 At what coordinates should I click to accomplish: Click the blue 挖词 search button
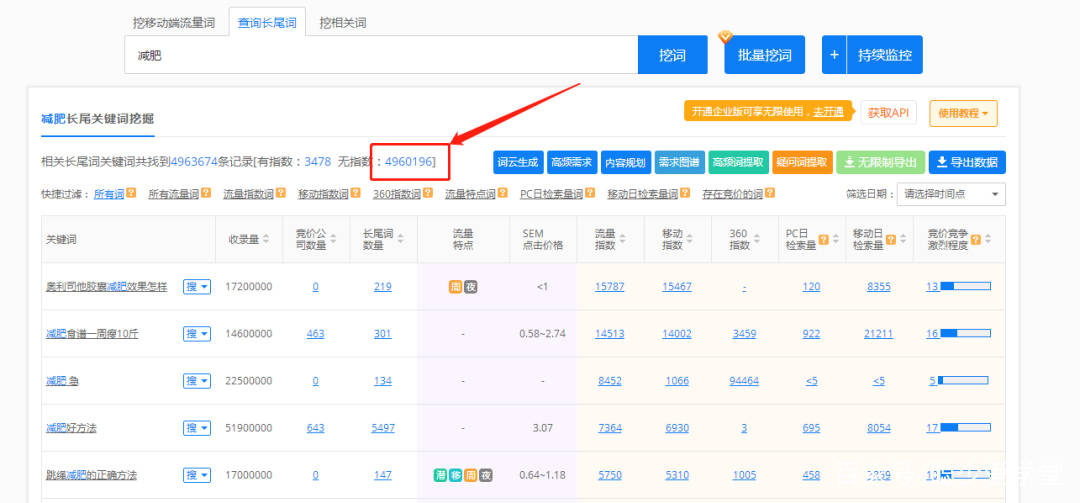tap(672, 55)
